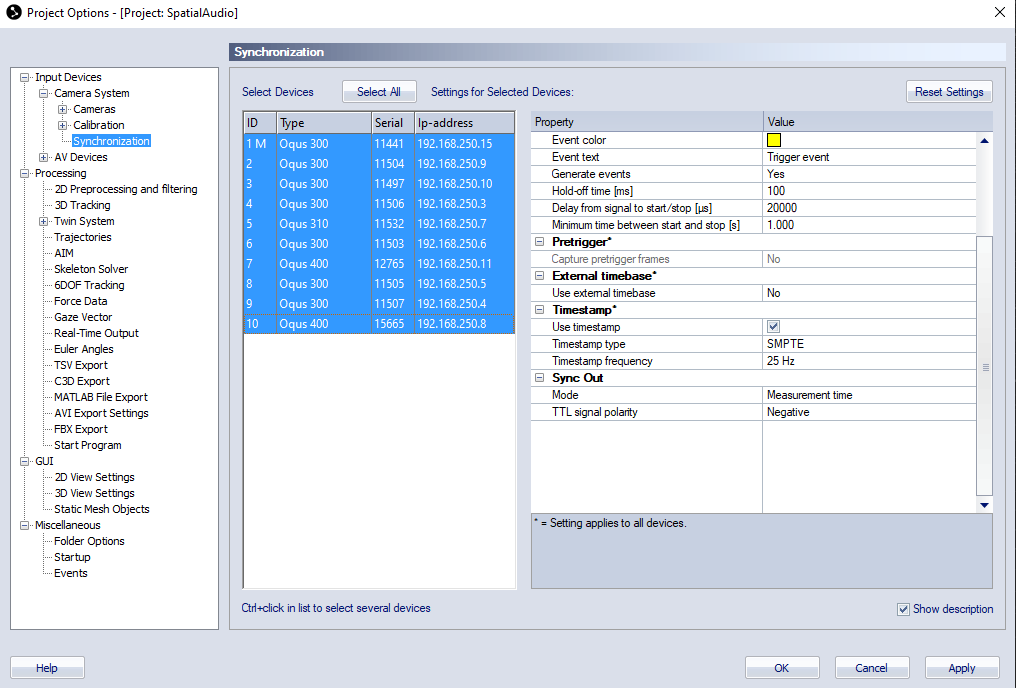Collapse the Processing tree node
Image resolution: width=1016 pixels, height=688 pixels.
pyautogui.click(x=25, y=173)
